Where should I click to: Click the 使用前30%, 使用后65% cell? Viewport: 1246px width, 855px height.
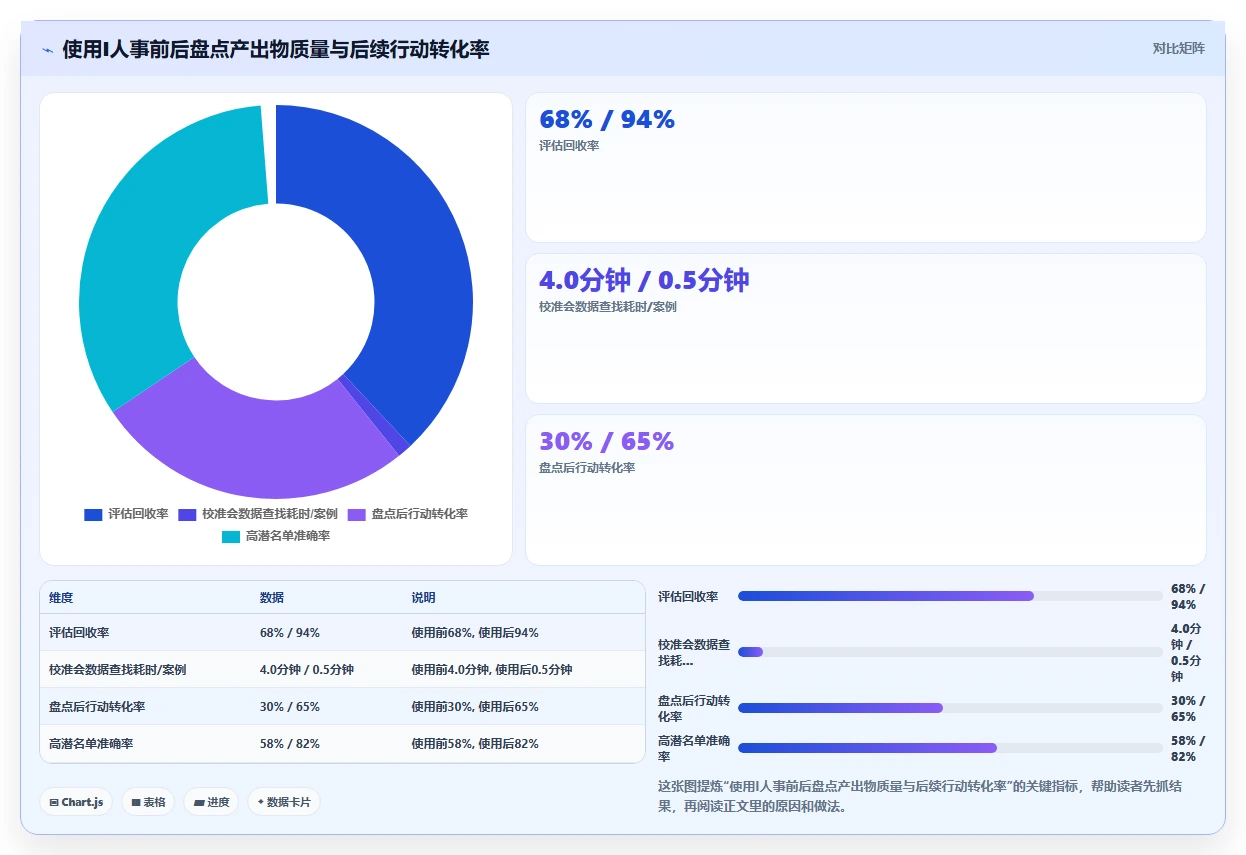475,707
